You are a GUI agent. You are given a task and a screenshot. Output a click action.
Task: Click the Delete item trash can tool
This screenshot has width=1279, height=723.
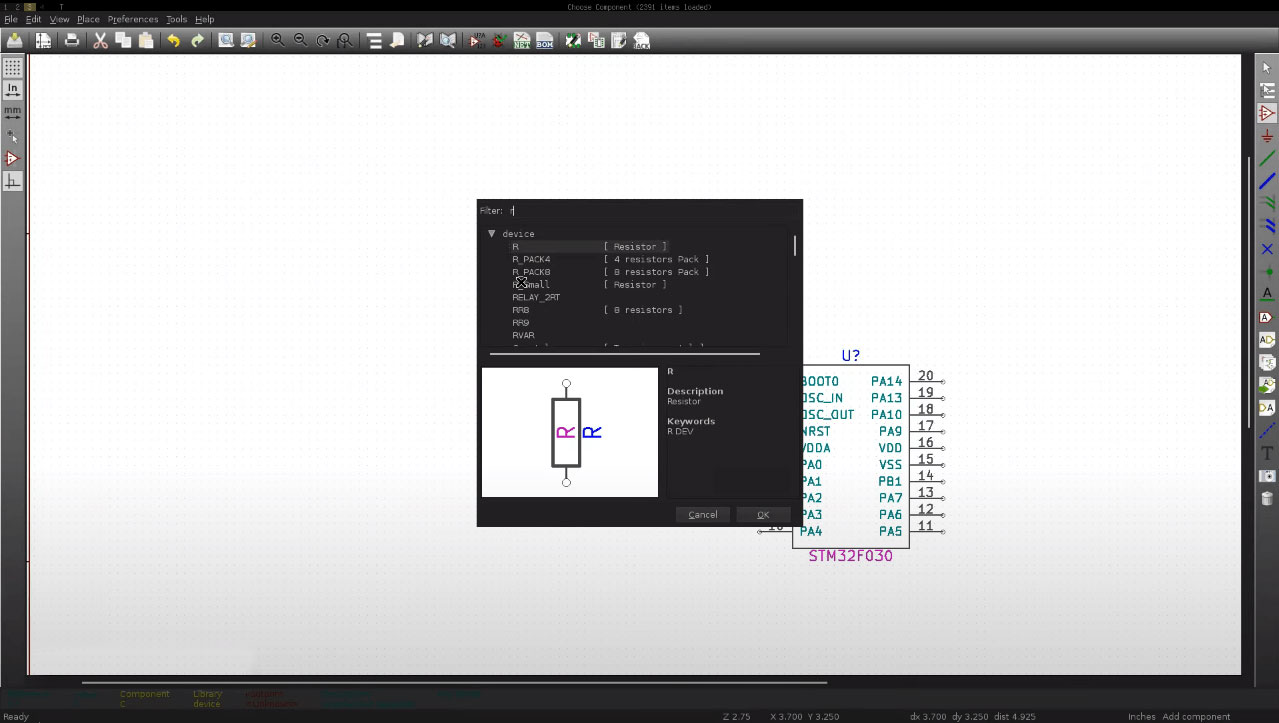point(1267,498)
